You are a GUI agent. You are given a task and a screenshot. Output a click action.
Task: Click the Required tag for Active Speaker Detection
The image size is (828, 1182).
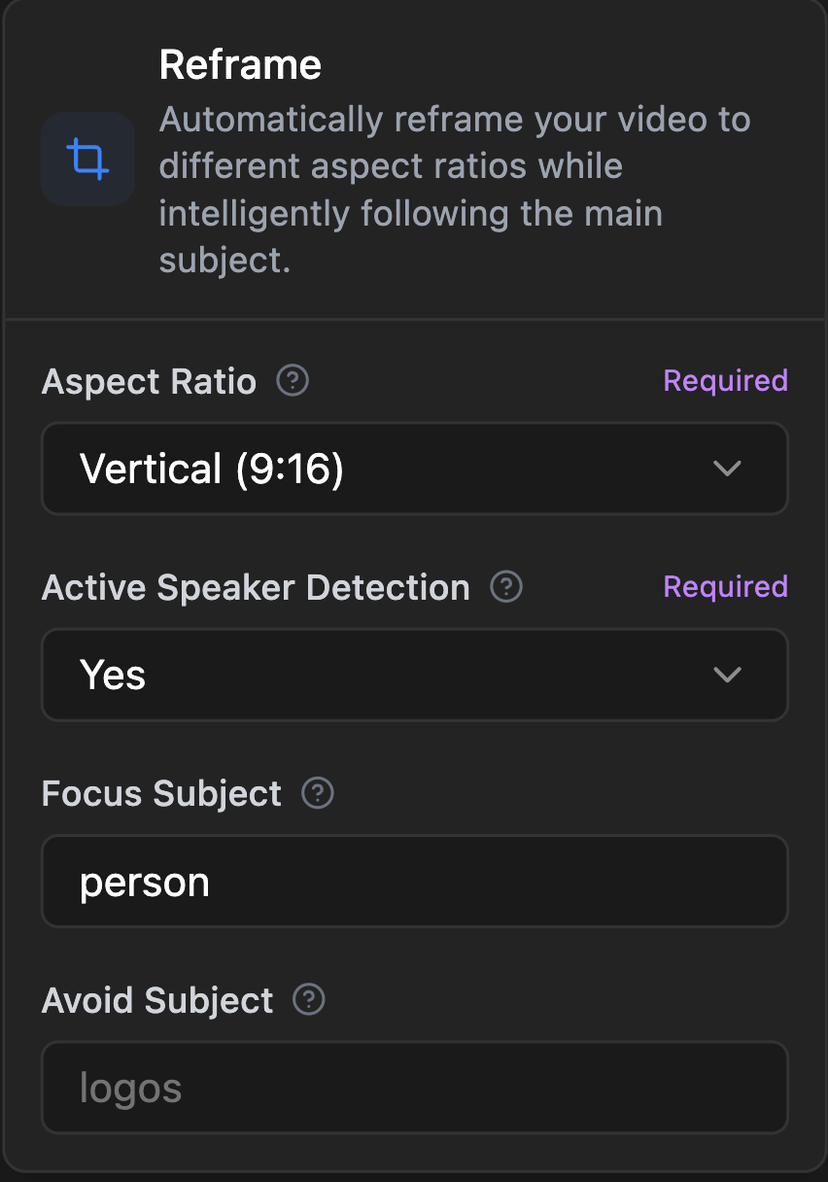725,586
